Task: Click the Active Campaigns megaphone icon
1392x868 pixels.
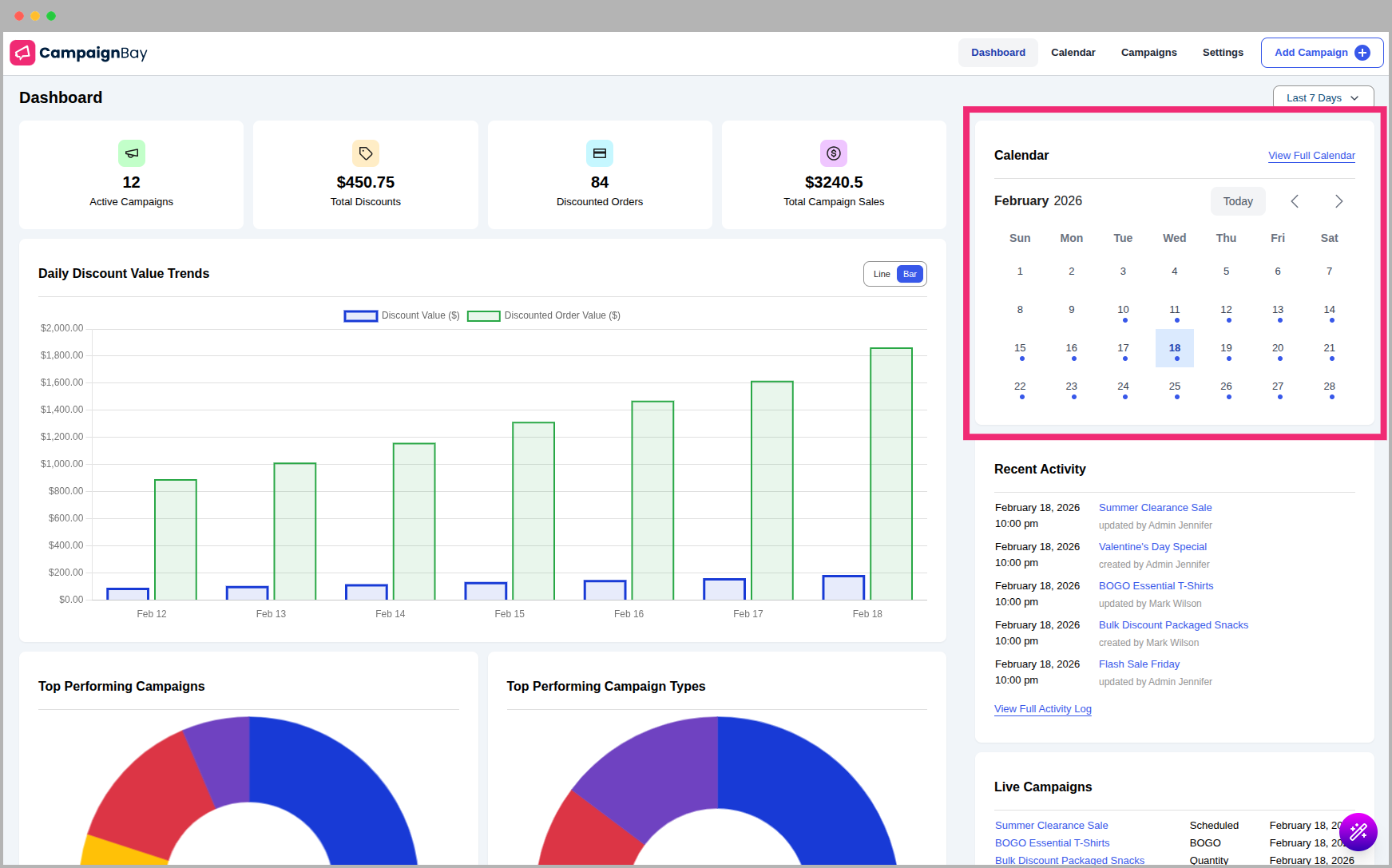Action: (131, 153)
